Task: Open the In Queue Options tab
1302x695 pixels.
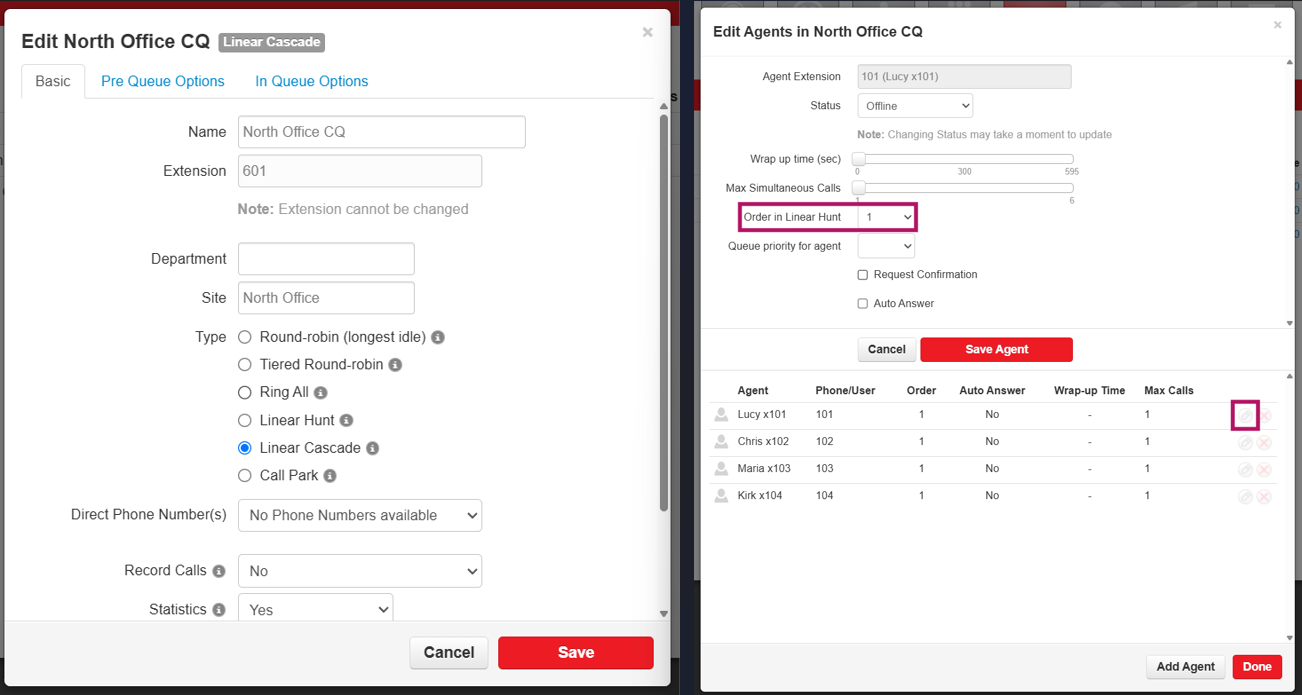Action: tap(311, 81)
